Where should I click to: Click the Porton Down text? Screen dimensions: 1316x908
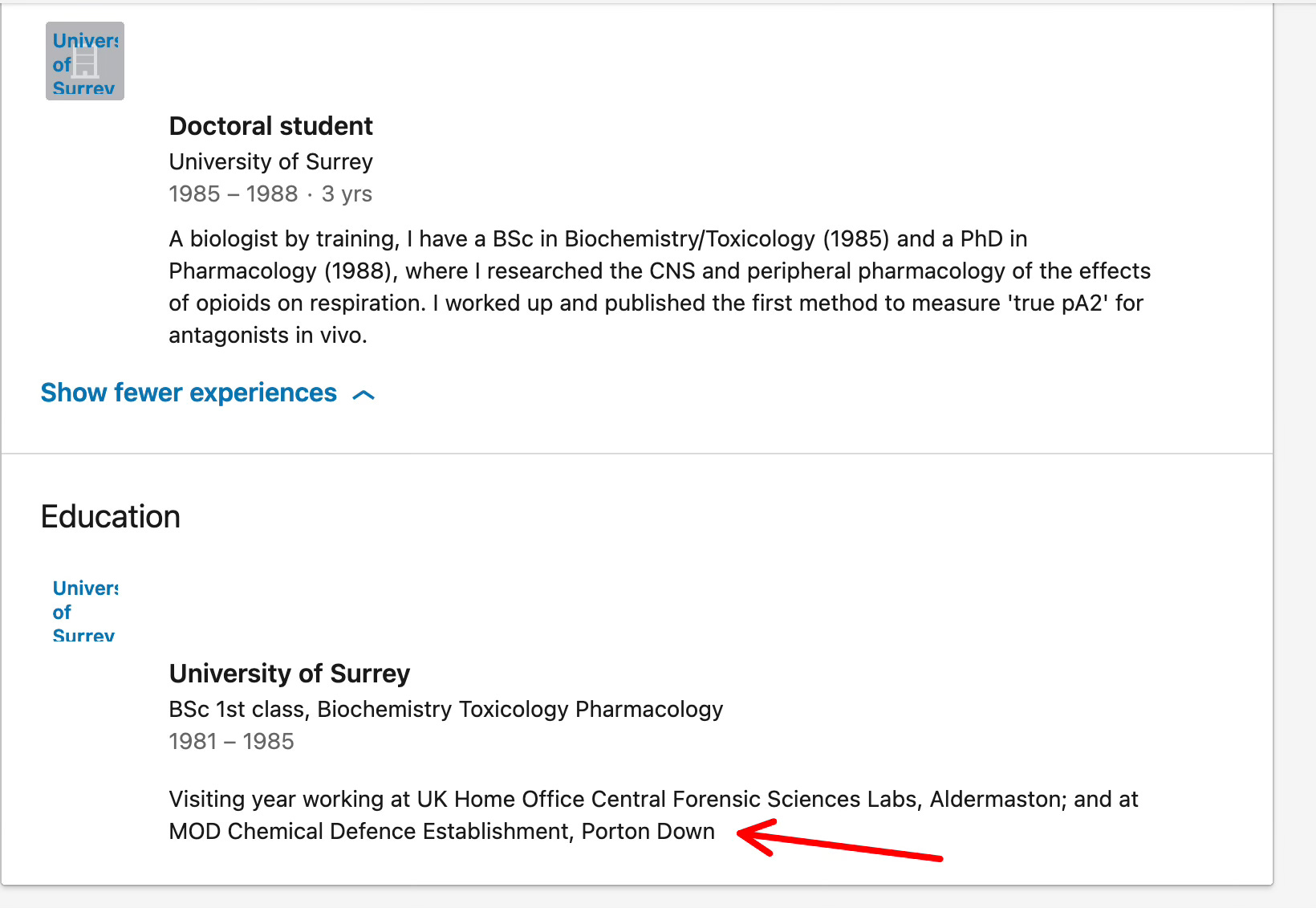648,831
